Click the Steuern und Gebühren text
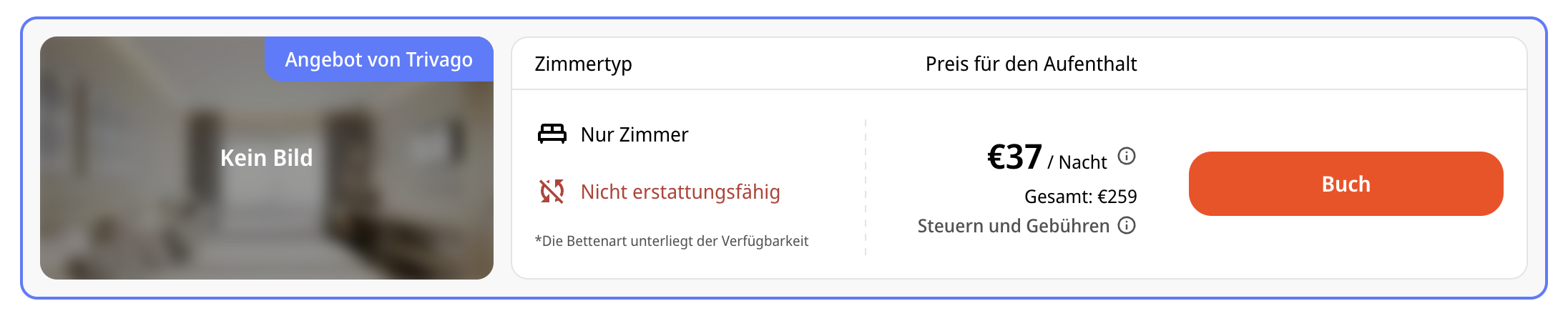Image resolution: width=1568 pixels, height=316 pixels. tap(1014, 226)
